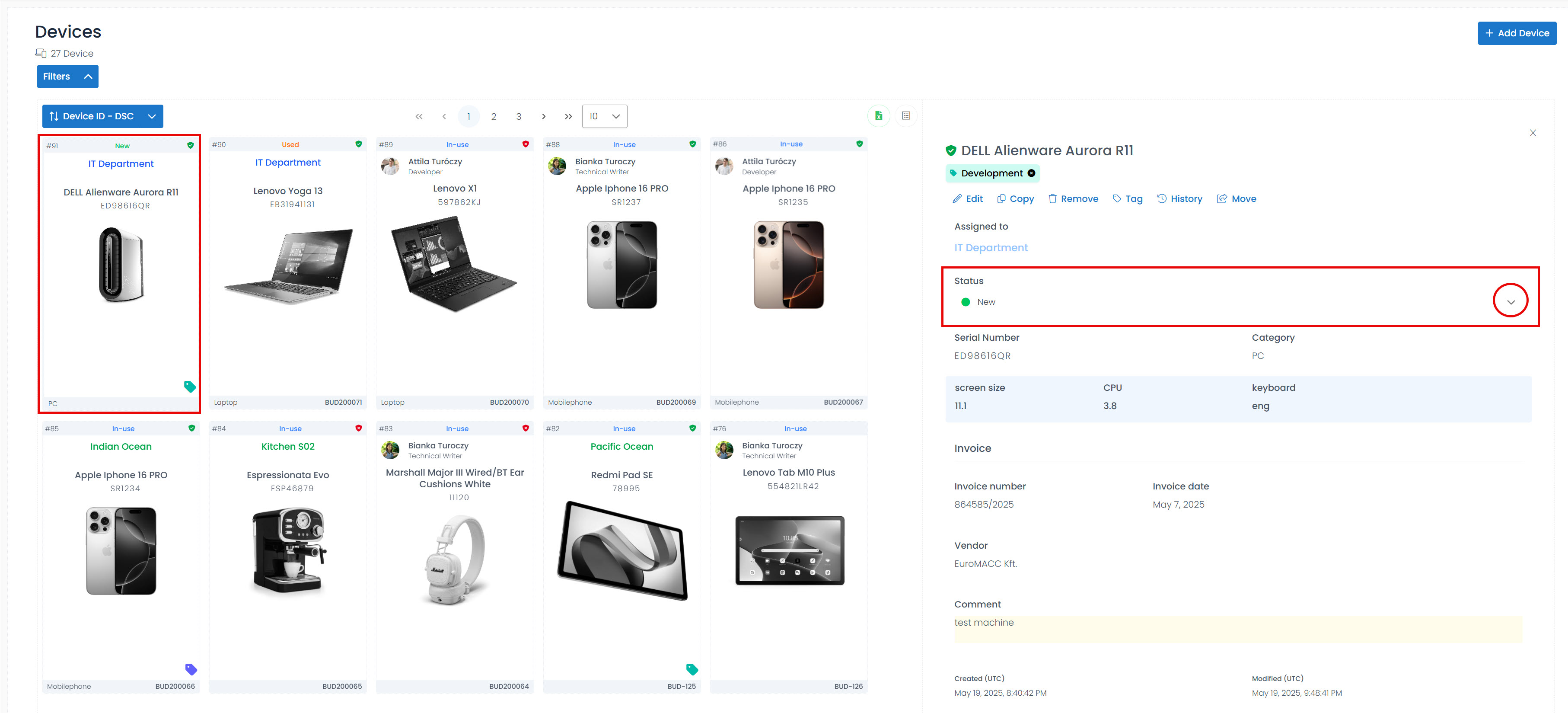Click Copy device action
The height and width of the screenshot is (713, 1568).
[1015, 198]
